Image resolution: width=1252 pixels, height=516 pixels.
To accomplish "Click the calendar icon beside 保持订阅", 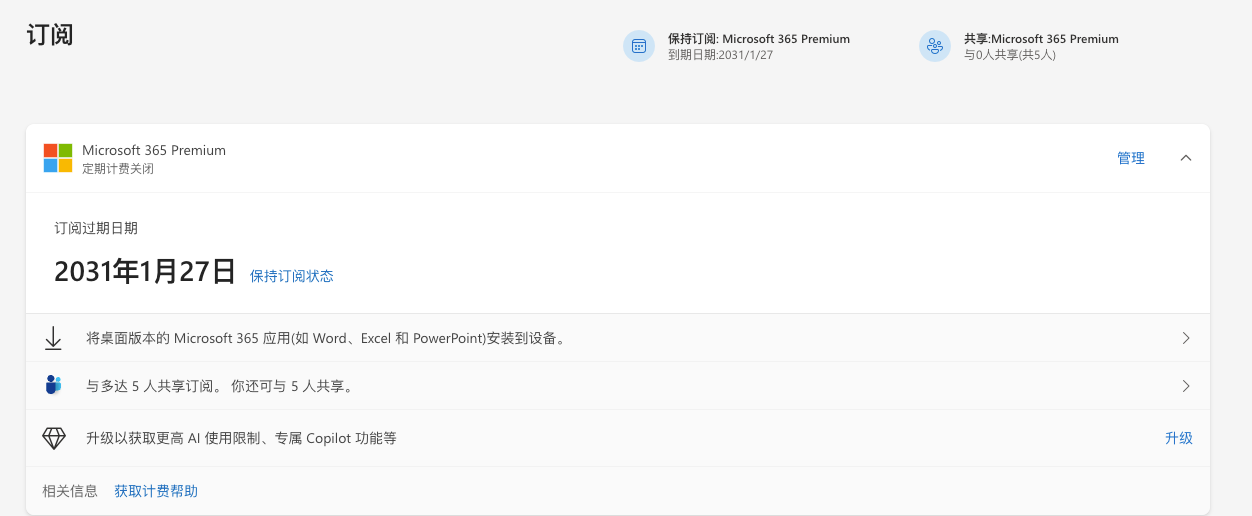I will pos(639,46).
